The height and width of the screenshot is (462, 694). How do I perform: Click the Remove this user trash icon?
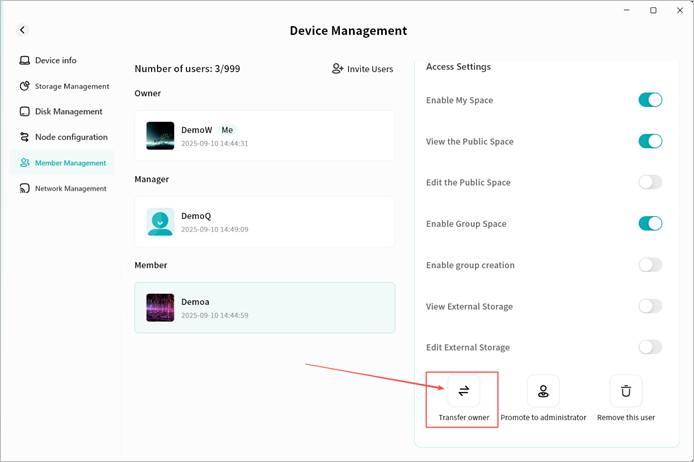[x=626, y=391]
